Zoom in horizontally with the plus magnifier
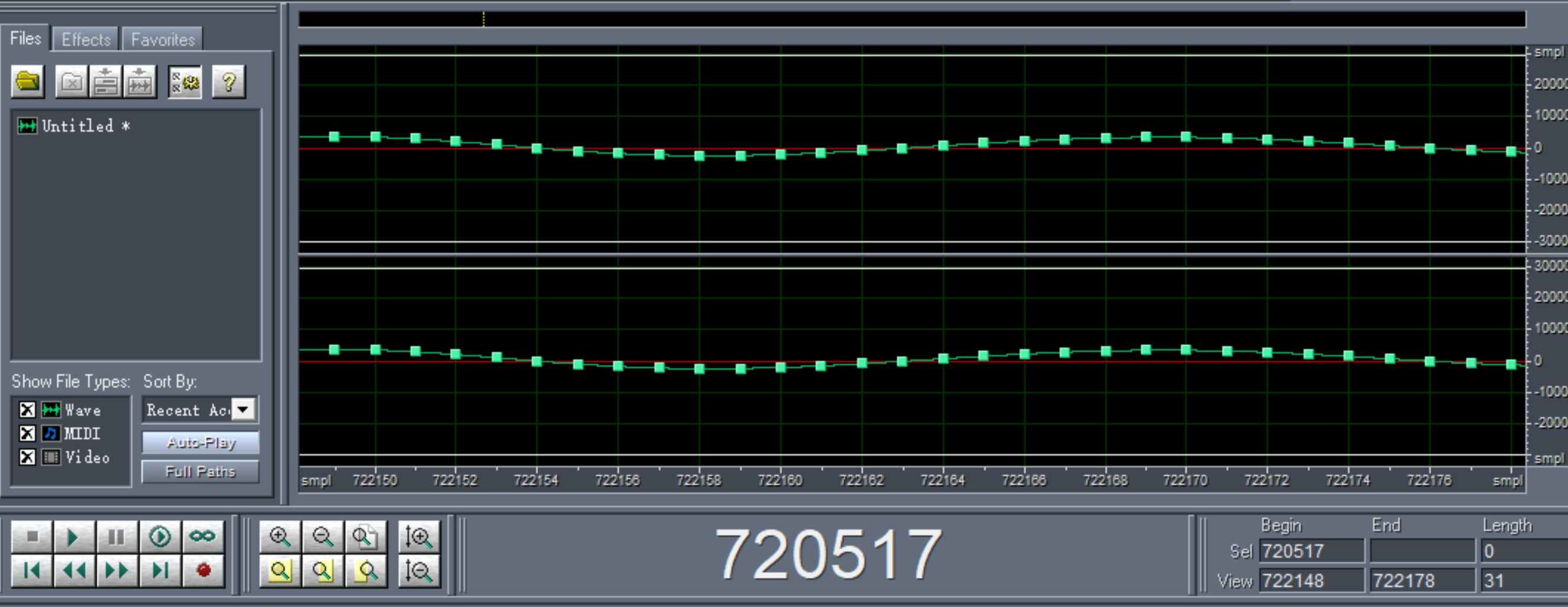 coord(280,537)
